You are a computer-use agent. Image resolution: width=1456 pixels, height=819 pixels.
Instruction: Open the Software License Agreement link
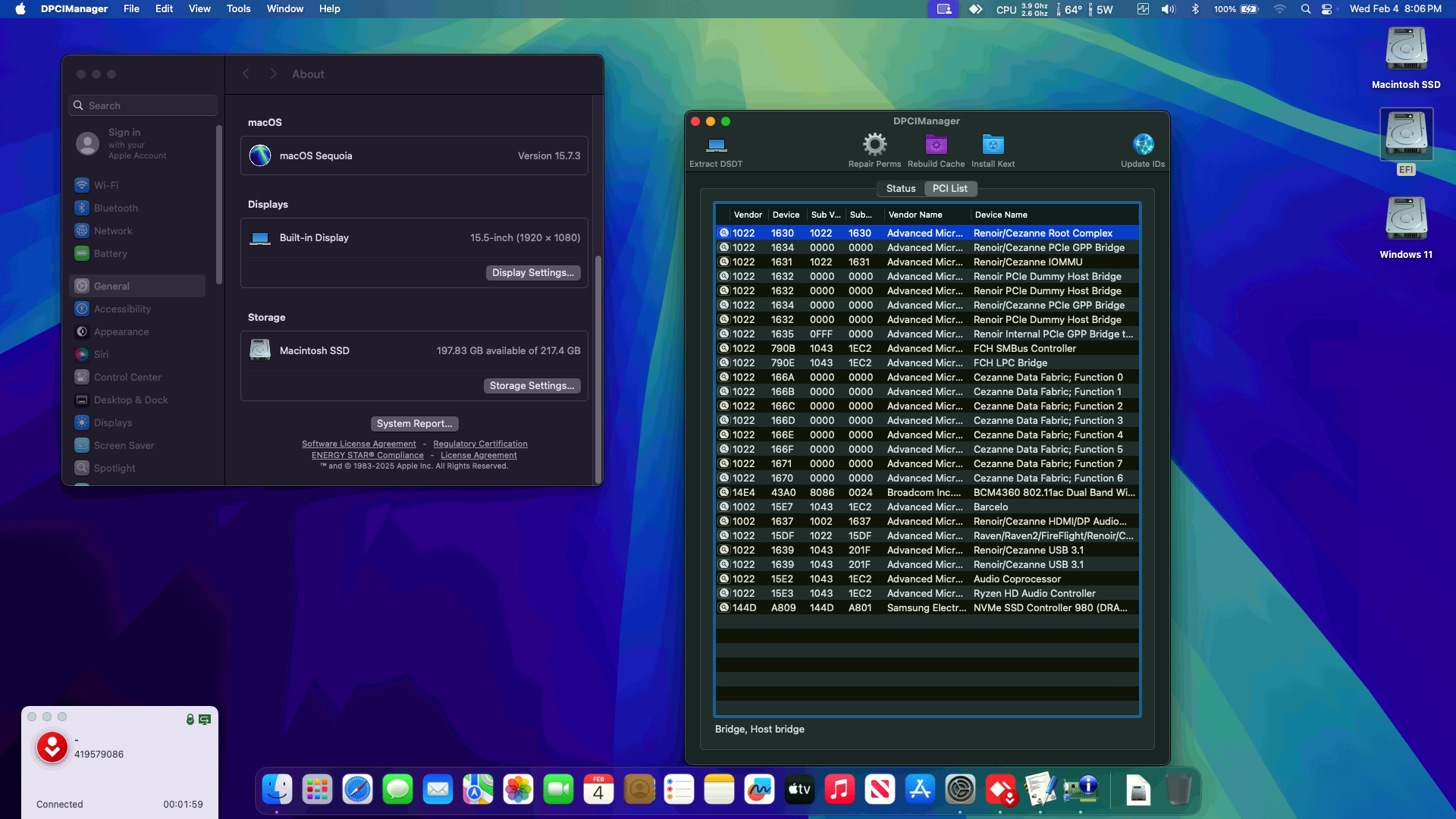(x=359, y=444)
